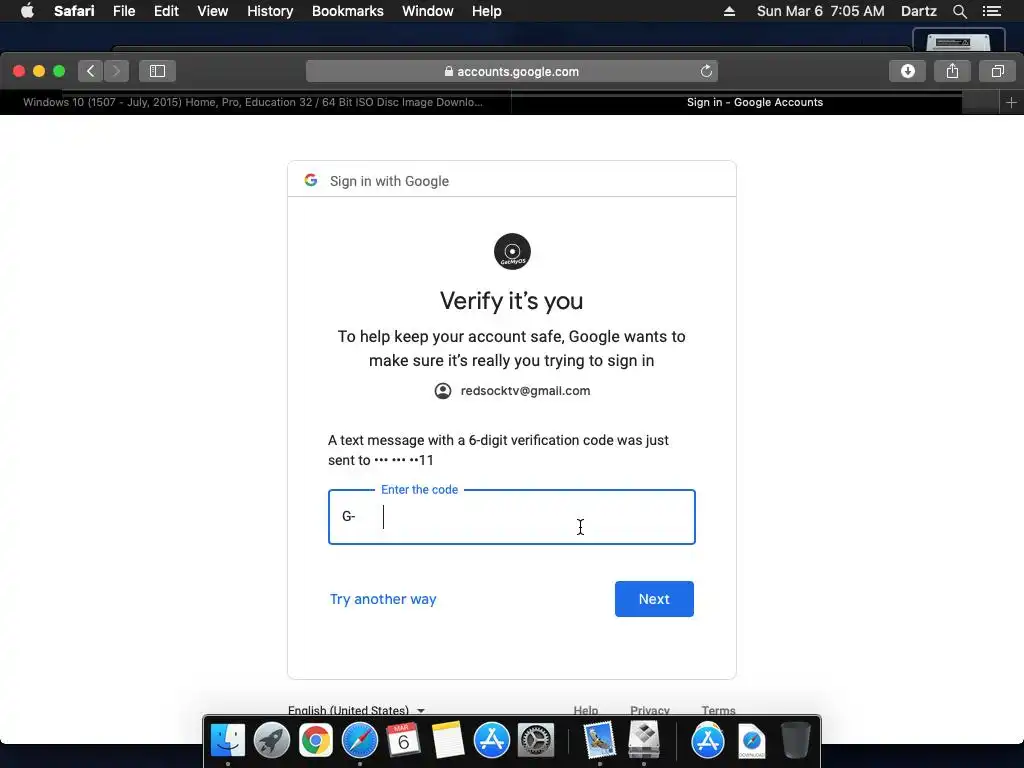Click the Try another way link
The height and width of the screenshot is (768, 1024).
pos(383,599)
